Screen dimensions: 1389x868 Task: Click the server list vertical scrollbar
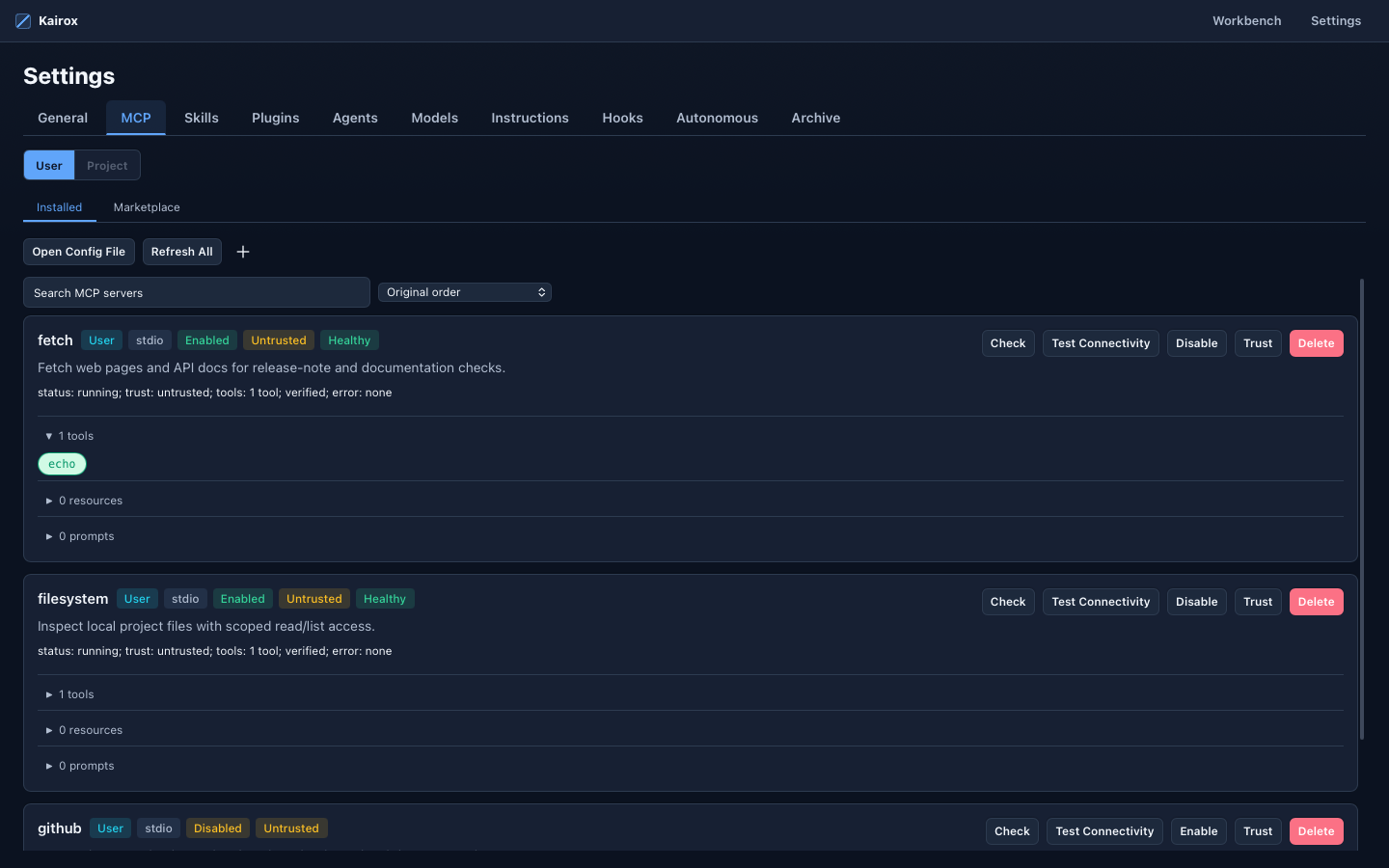(x=1362, y=509)
